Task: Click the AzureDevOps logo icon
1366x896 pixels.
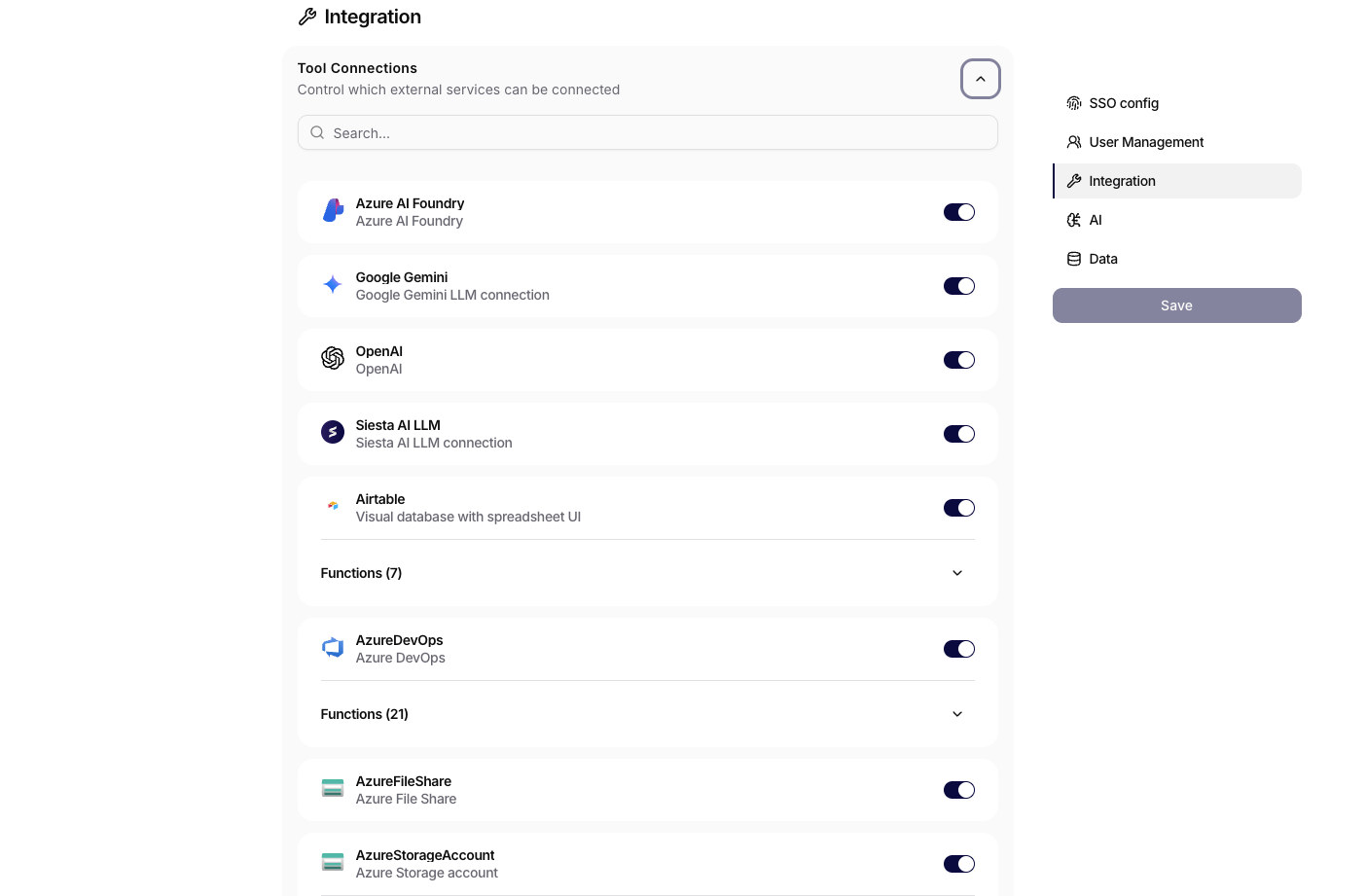Action: [x=333, y=648]
